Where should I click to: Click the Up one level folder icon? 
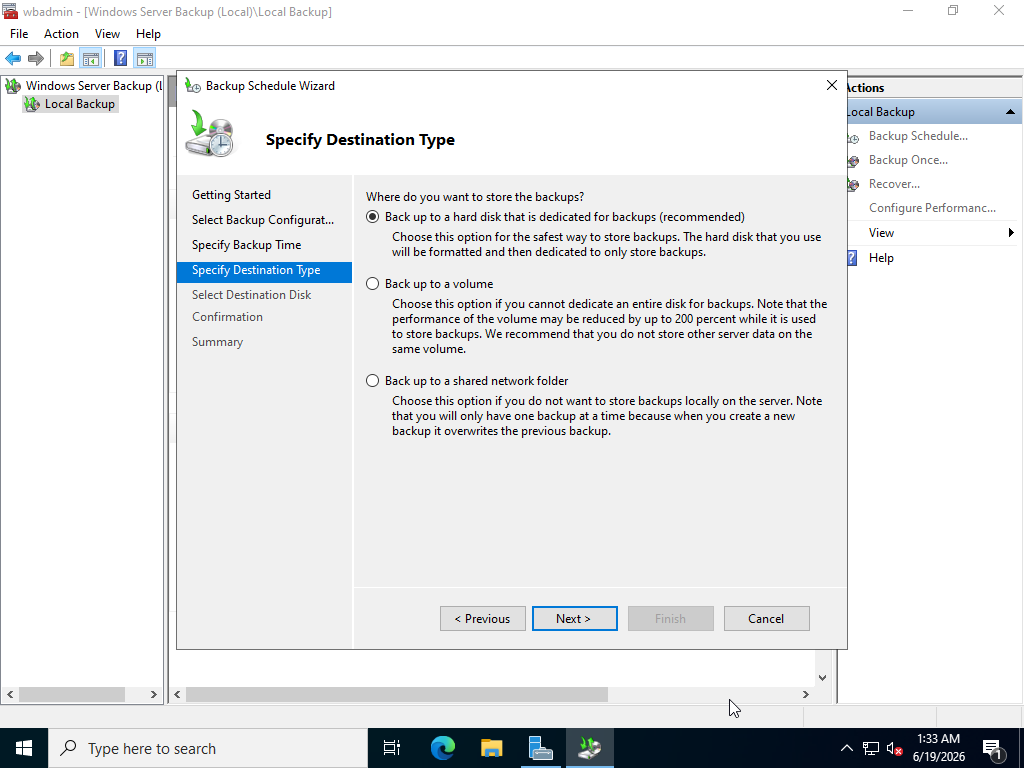67,59
